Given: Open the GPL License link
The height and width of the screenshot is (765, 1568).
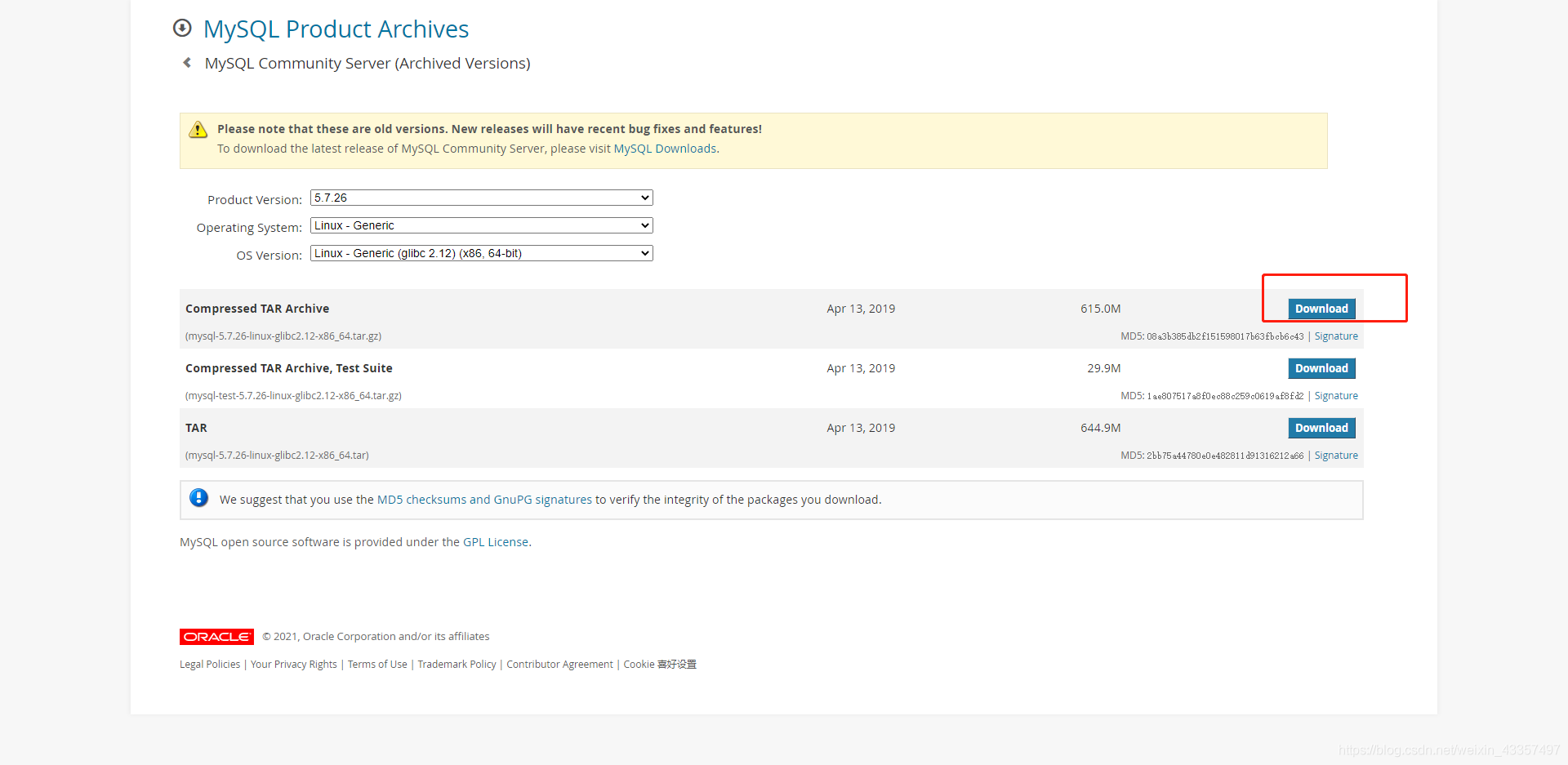Looking at the screenshot, I should tap(496, 542).
